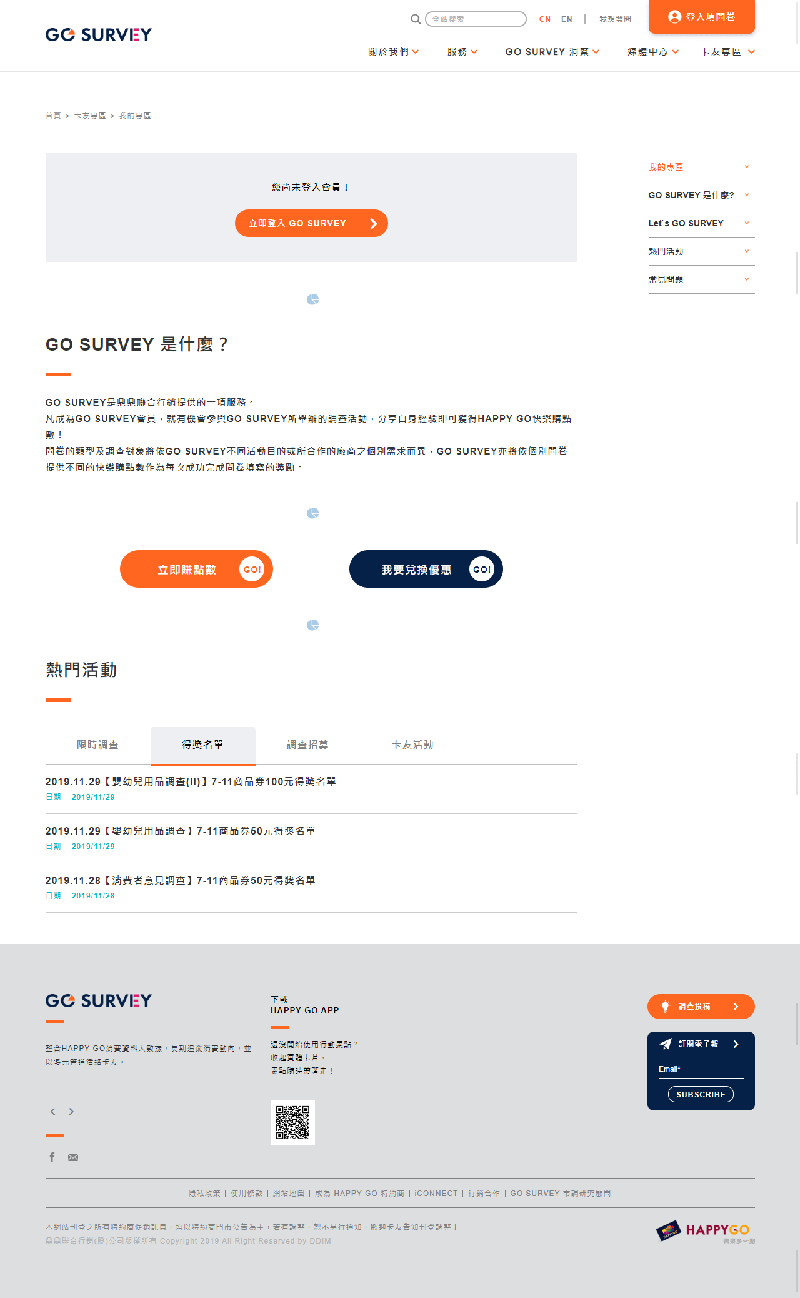Open 成為 HAPPY GO 特約商 footer link

(360, 1193)
